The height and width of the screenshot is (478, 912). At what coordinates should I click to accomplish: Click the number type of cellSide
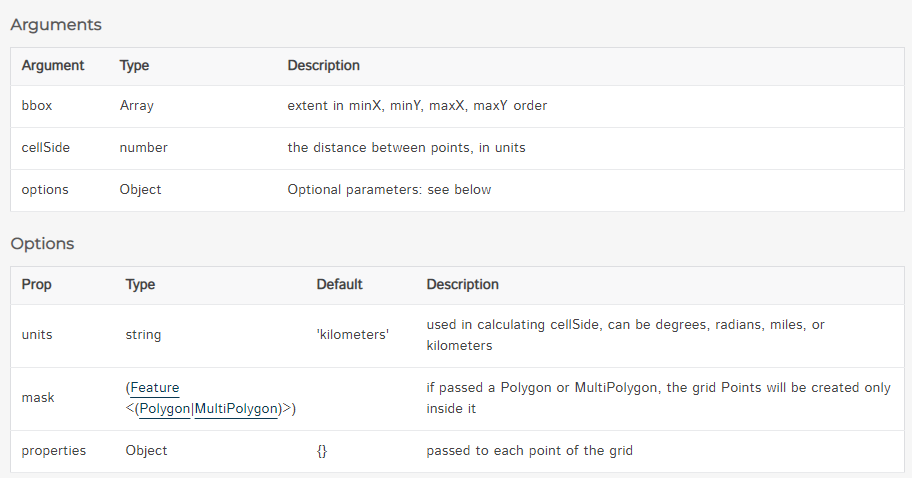[x=144, y=147]
